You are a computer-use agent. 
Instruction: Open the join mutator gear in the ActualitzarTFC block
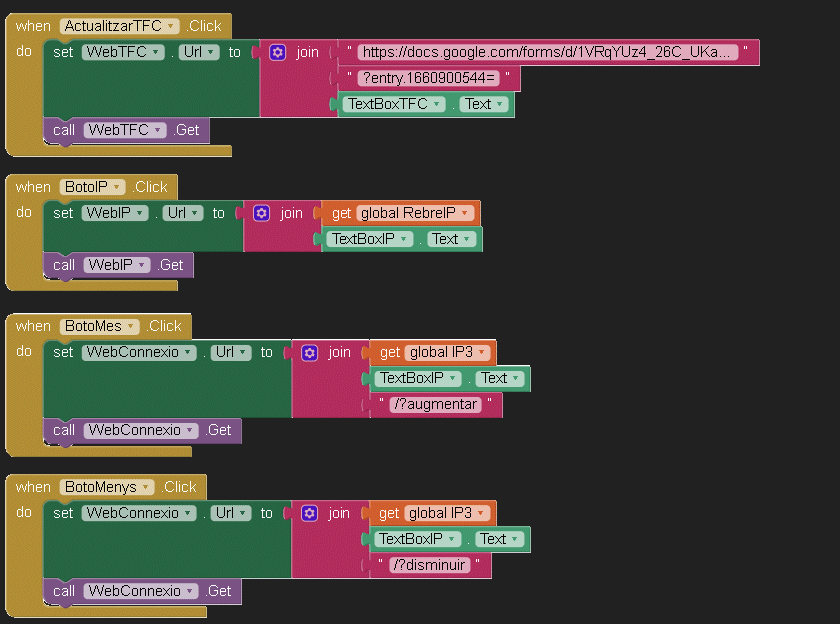point(278,52)
